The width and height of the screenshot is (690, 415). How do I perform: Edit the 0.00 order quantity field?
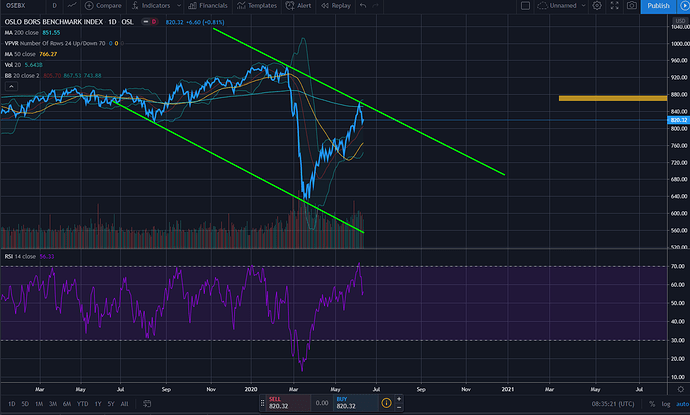pyautogui.click(x=322, y=403)
